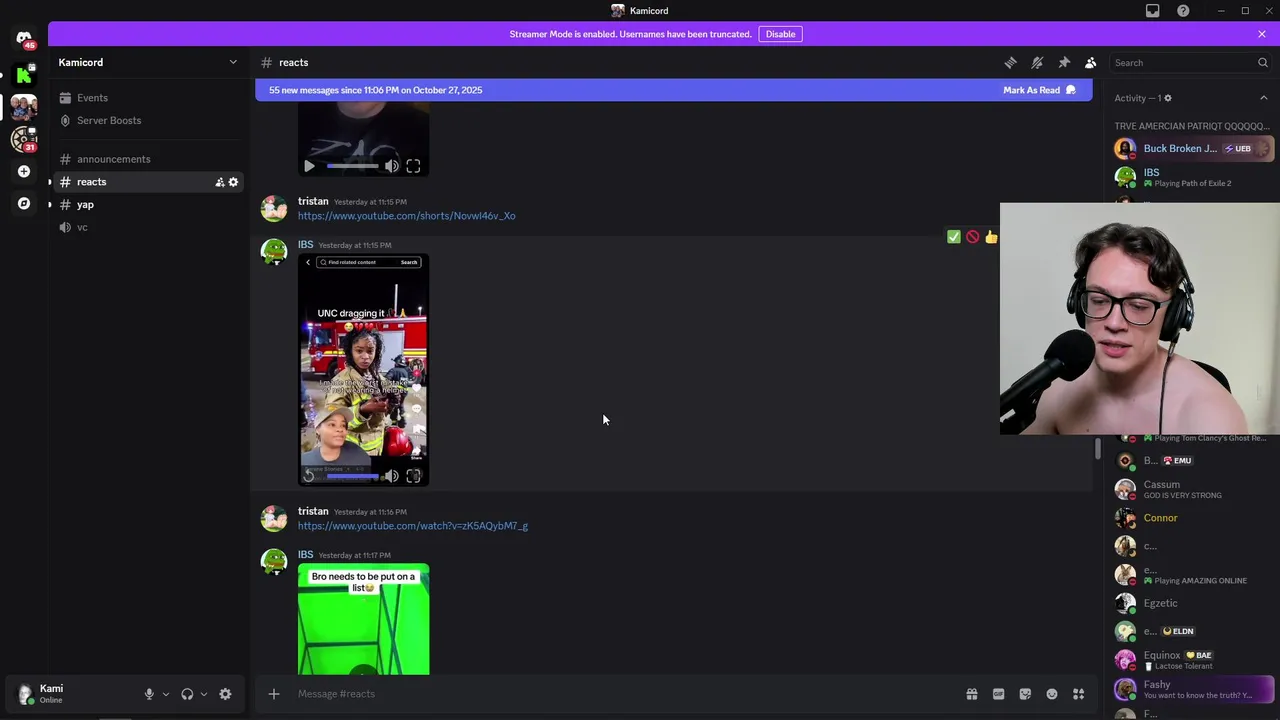Dismiss Streamer Mode banner close X
Screen dimensions: 1280x720
click(1262, 34)
